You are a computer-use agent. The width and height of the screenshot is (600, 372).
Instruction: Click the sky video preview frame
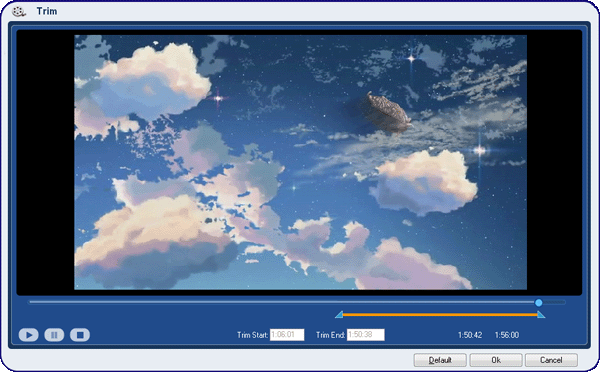pyautogui.click(x=300, y=162)
